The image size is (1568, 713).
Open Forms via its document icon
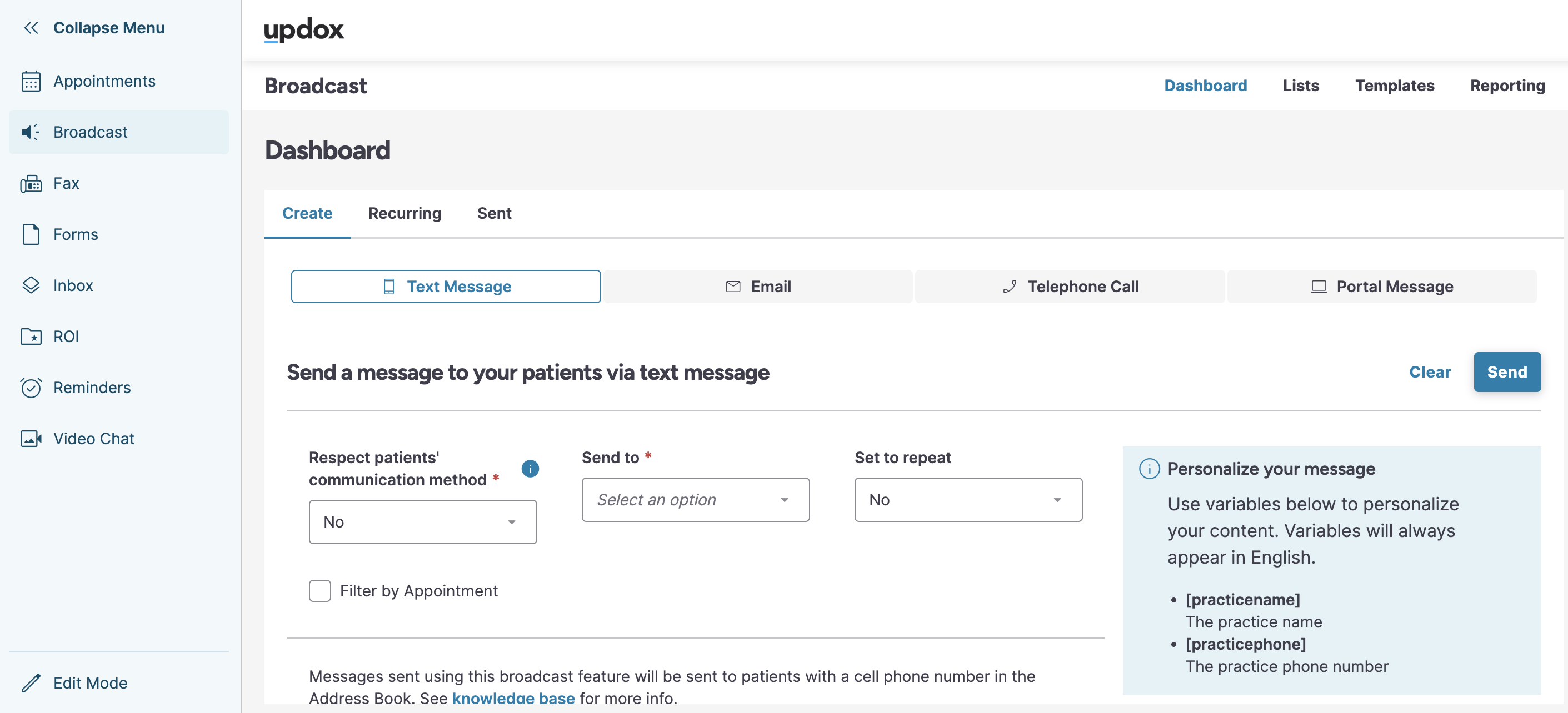pyautogui.click(x=31, y=234)
